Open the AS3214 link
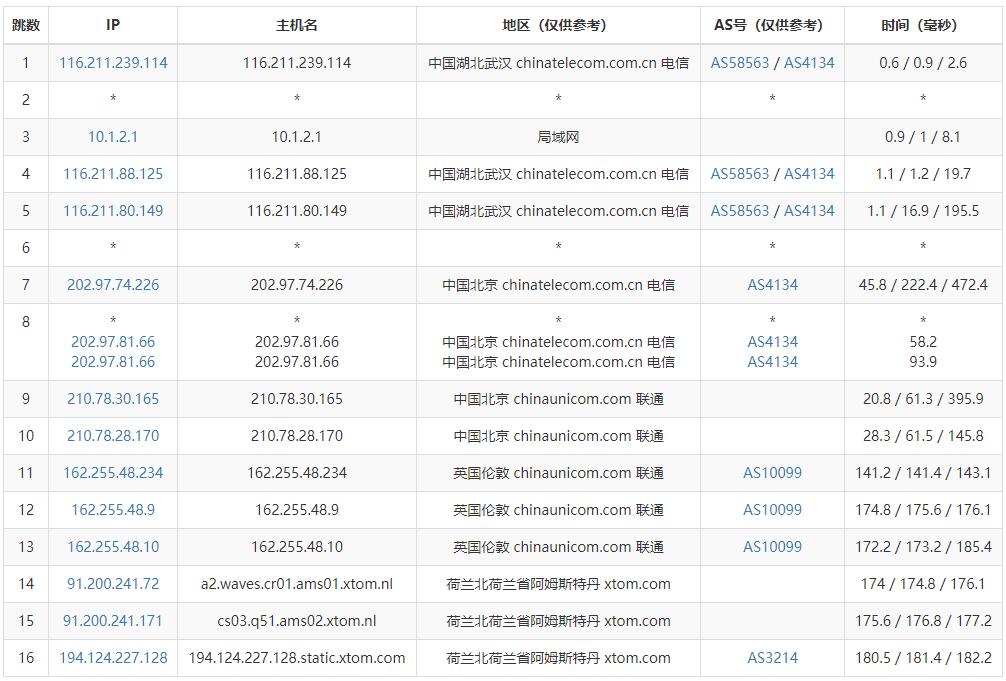The image size is (1006, 681). 772,658
